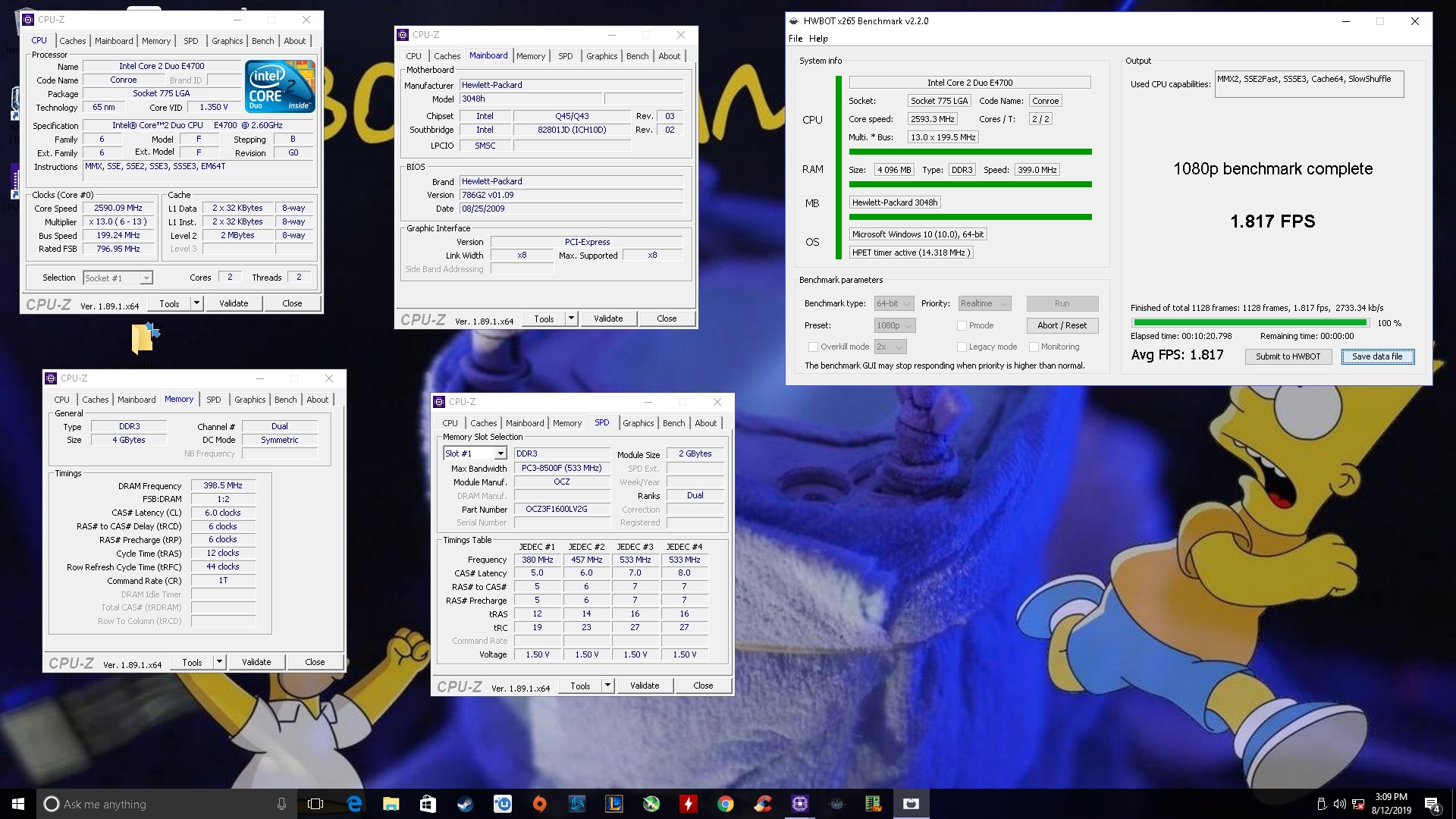Open the volume control in system tray
The width and height of the screenshot is (1456, 819).
point(1339,804)
